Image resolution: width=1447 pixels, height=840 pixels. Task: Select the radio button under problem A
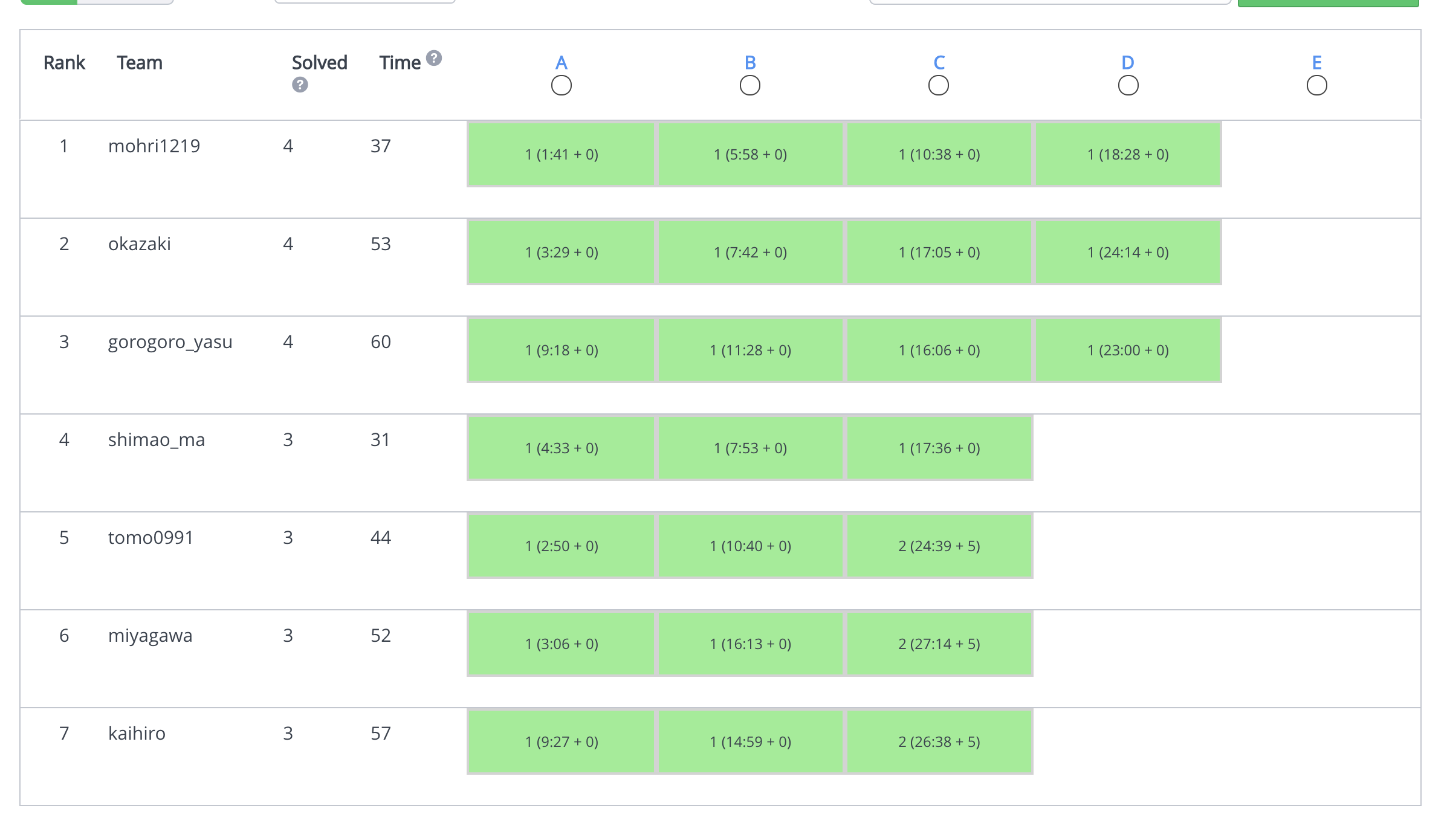[x=561, y=85]
